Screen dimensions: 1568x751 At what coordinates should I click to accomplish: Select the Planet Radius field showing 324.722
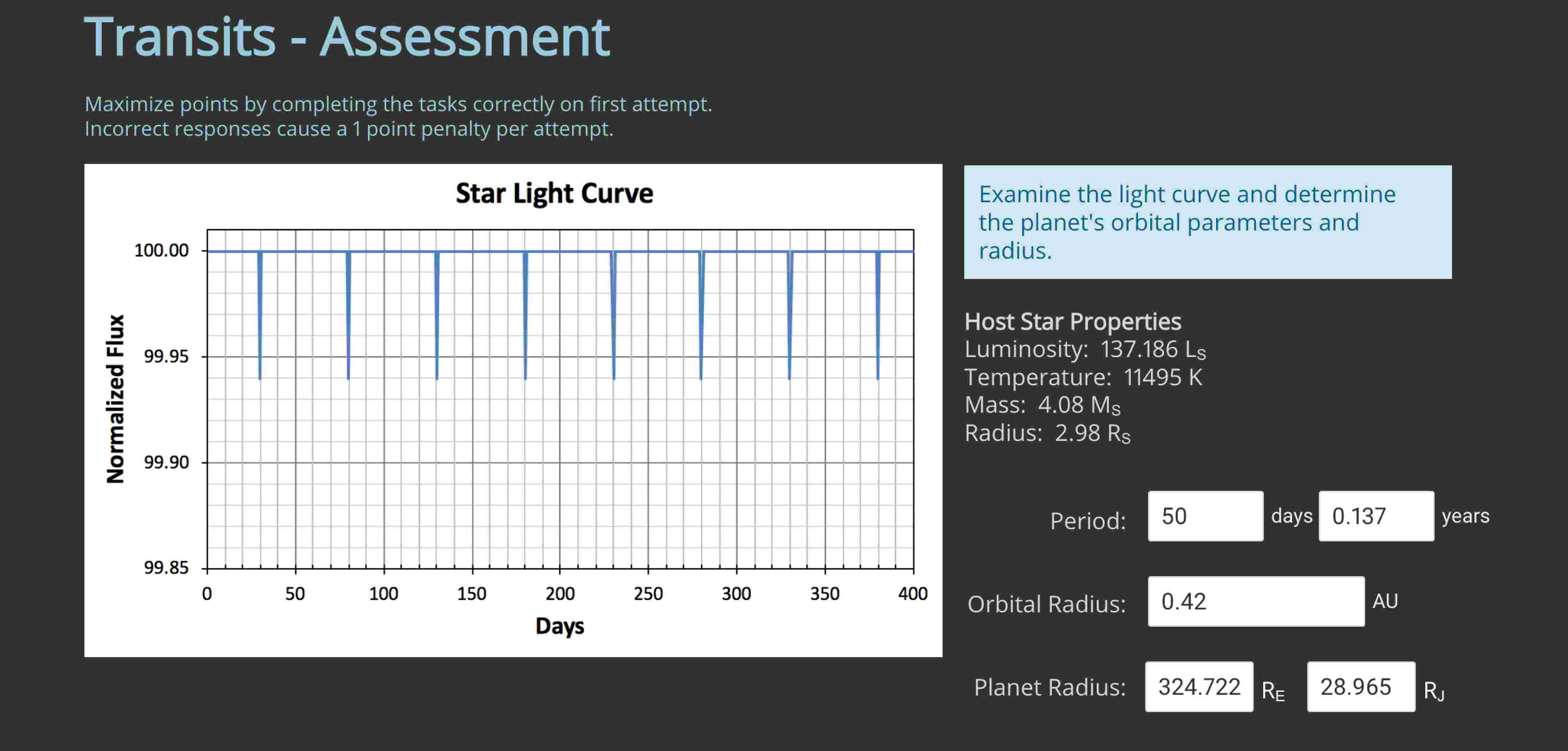pos(1199,687)
